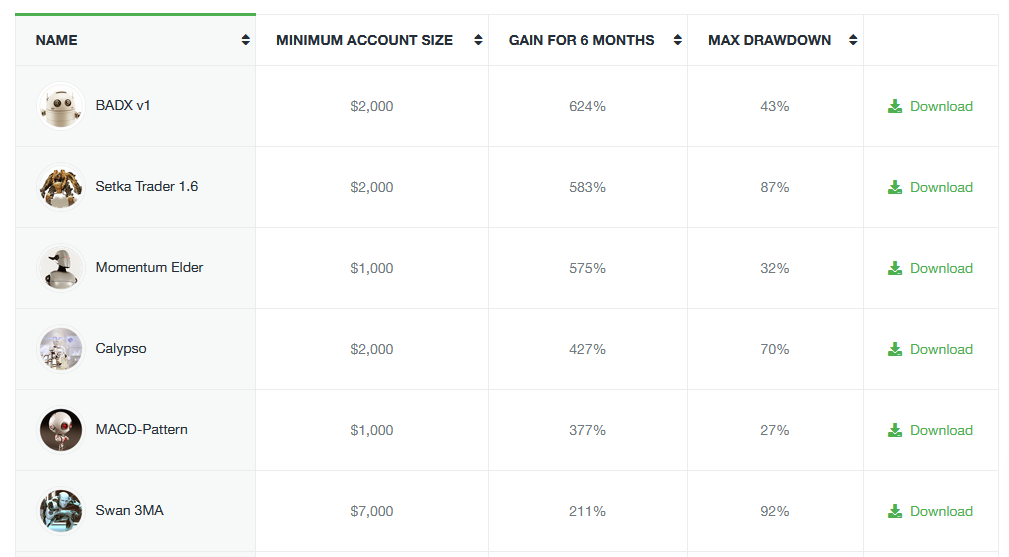This screenshot has height=557, width=1009.
Task: Download the Setka Trader 1.6 robot
Action: [930, 187]
